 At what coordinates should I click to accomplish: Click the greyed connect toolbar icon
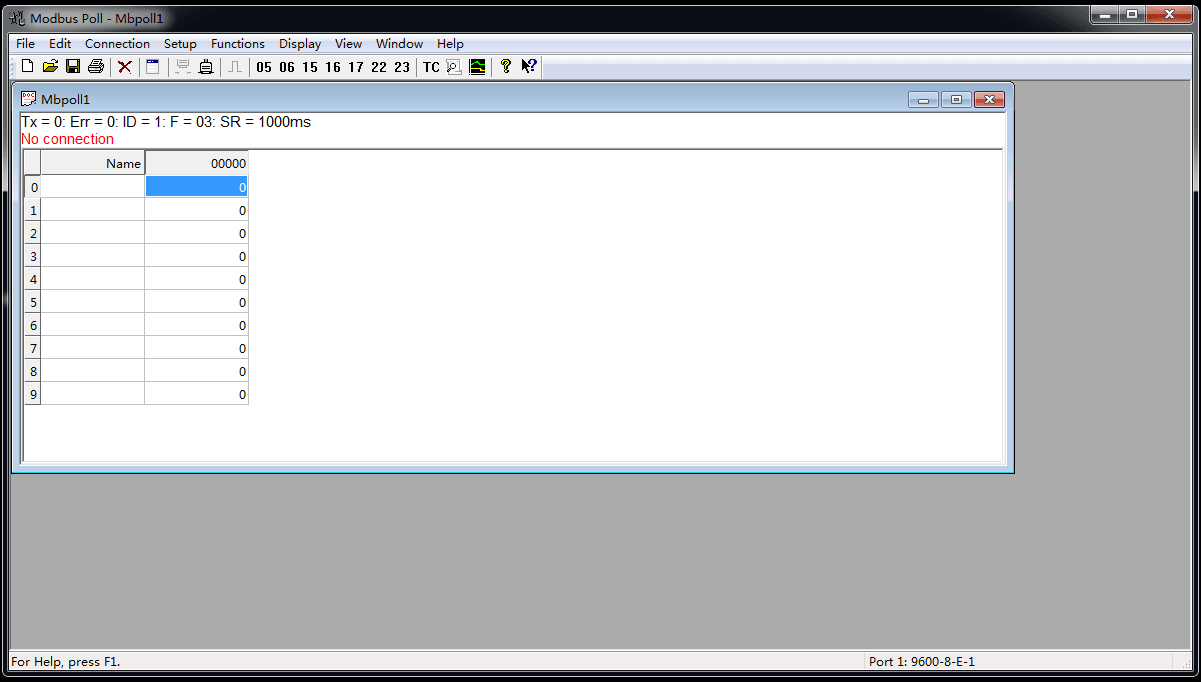click(183, 67)
